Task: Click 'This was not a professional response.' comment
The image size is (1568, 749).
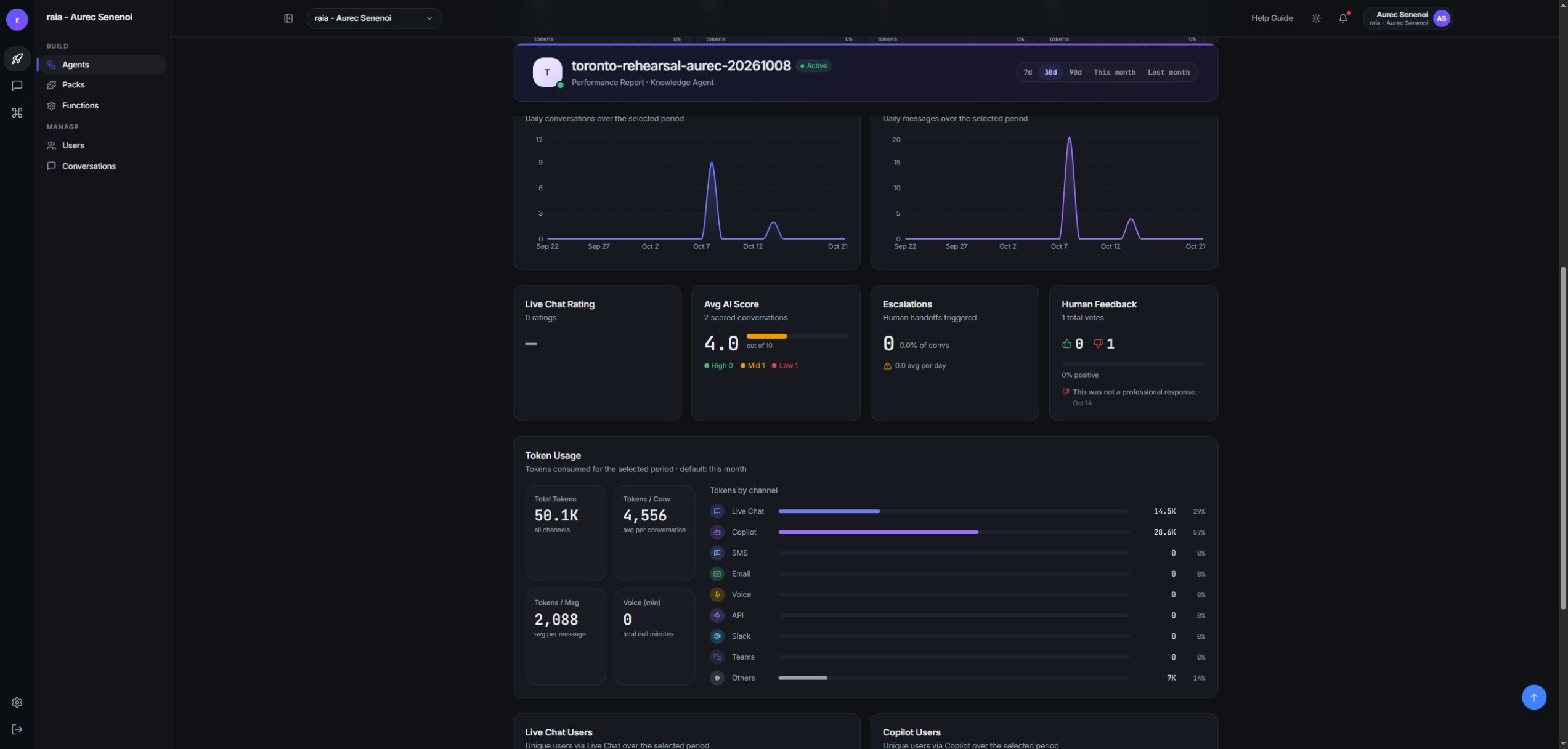Action: pos(1134,392)
